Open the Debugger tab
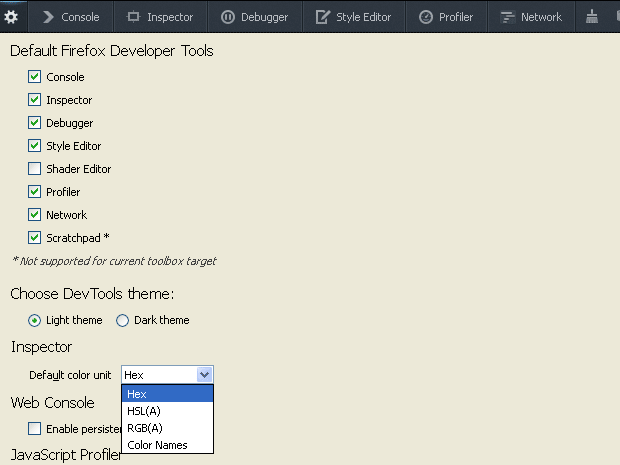Screen dimensions: 620x465 255,17
